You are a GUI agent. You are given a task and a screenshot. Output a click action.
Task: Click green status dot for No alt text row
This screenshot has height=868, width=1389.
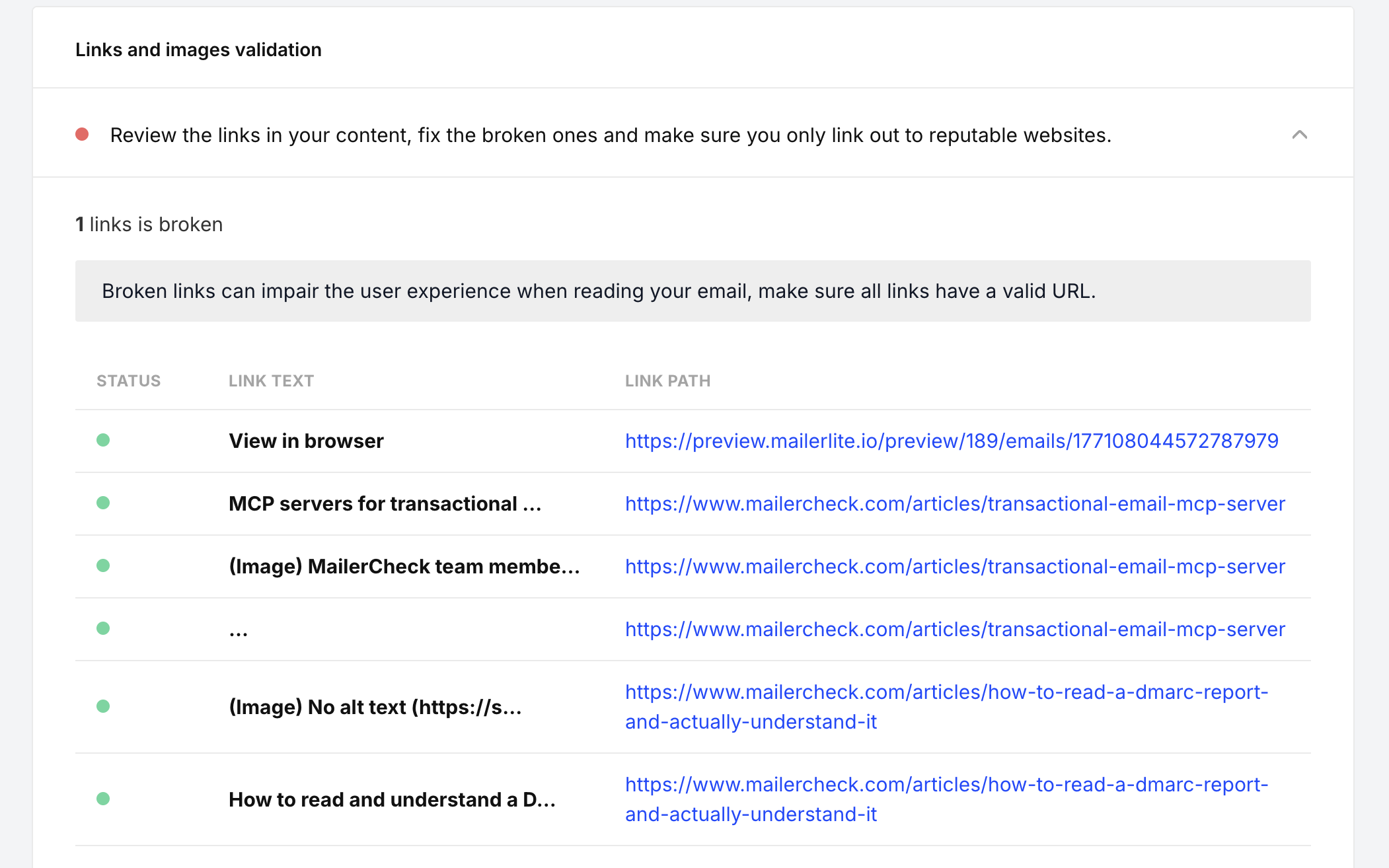coord(103,706)
